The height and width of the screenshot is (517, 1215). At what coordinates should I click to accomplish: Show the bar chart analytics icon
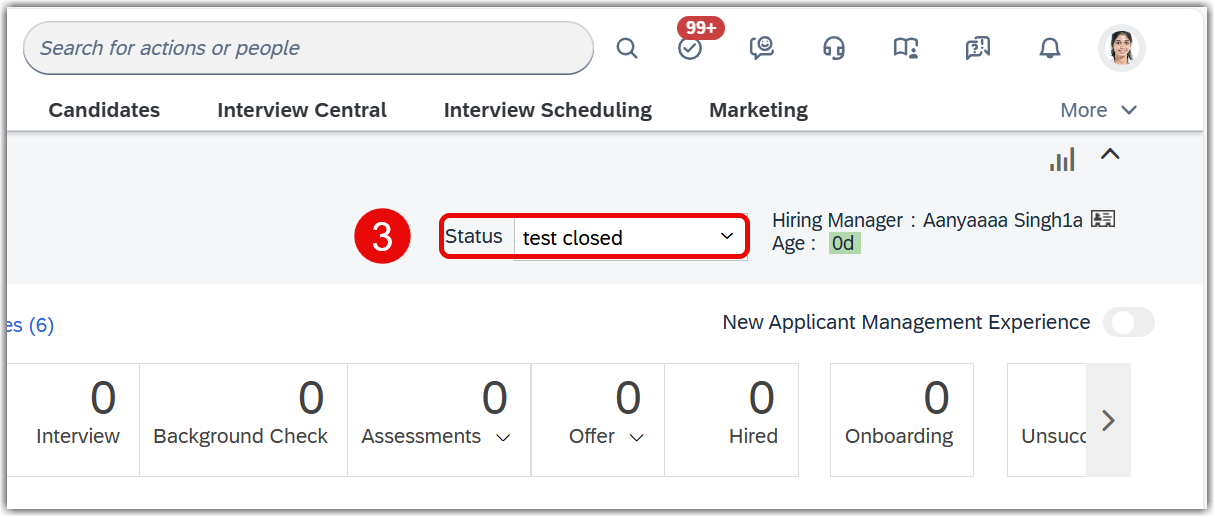[1062, 159]
